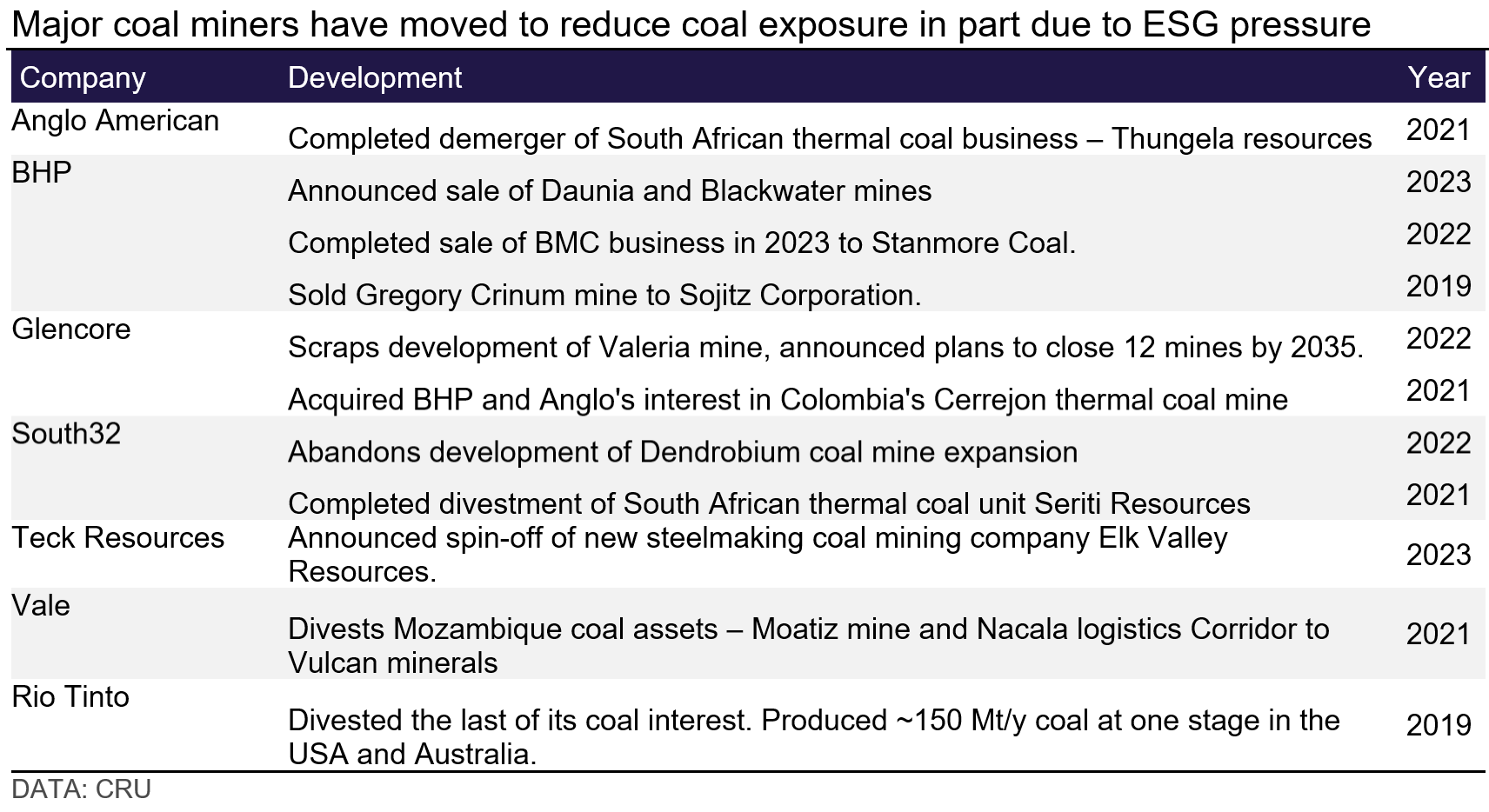The height and width of the screenshot is (812, 1489).
Task: Click the Thungela resources demerger entry
Action: [830, 139]
